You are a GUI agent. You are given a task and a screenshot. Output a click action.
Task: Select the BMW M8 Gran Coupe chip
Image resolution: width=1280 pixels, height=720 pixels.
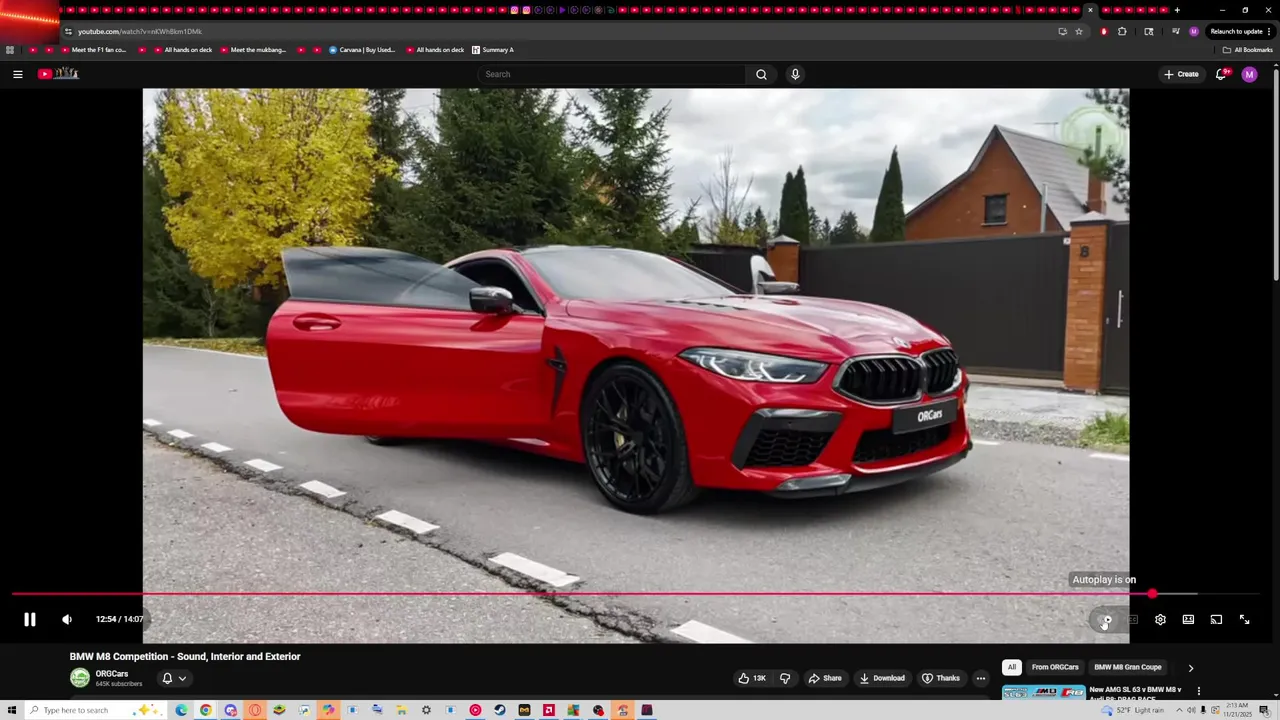point(1128,667)
